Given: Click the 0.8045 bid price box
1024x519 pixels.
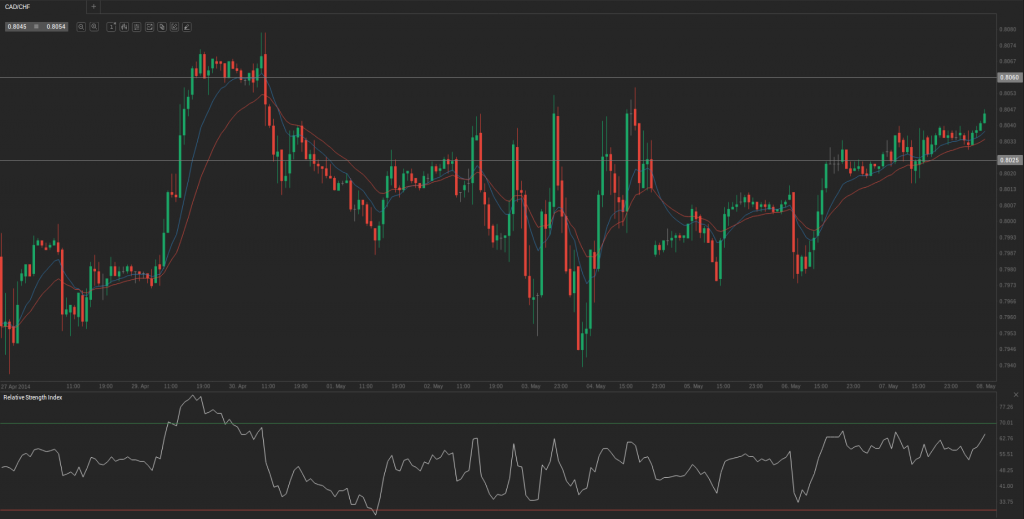Looking at the screenshot, I should 16,26.
